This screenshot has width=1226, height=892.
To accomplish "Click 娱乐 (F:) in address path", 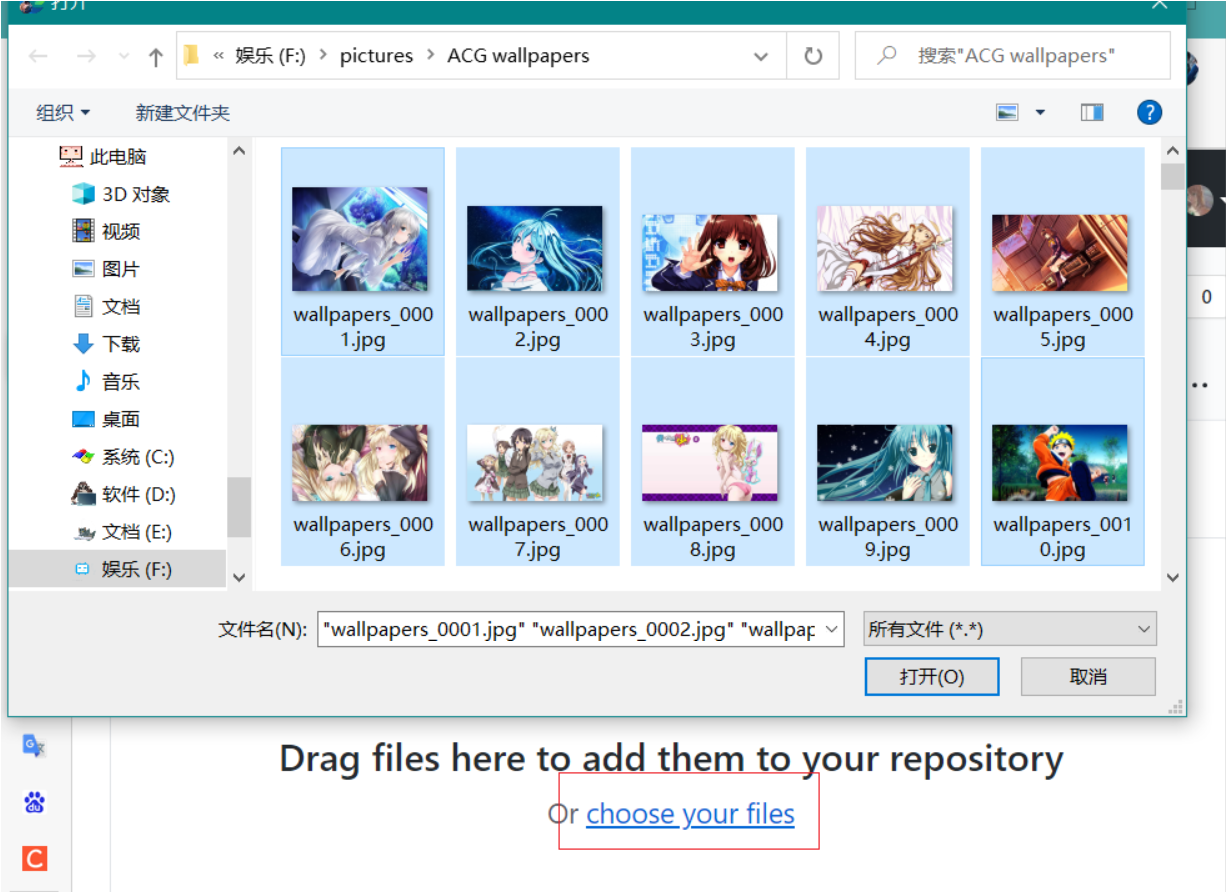I will (x=270, y=56).
